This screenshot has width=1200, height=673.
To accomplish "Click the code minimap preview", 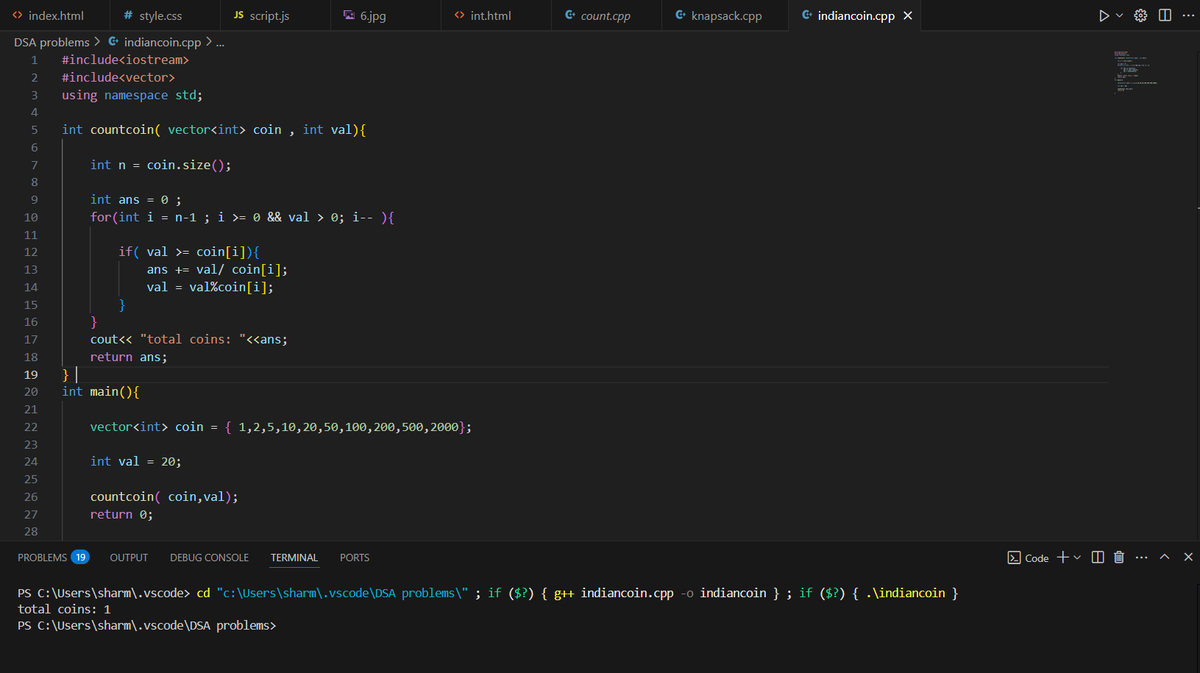I will tap(1136, 73).
